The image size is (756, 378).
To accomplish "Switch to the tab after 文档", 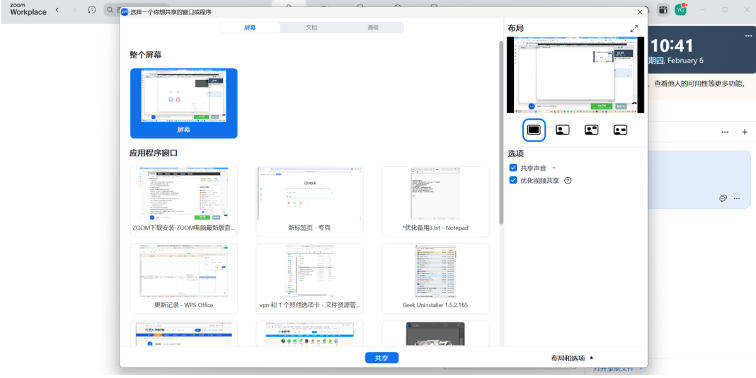I will point(373,27).
